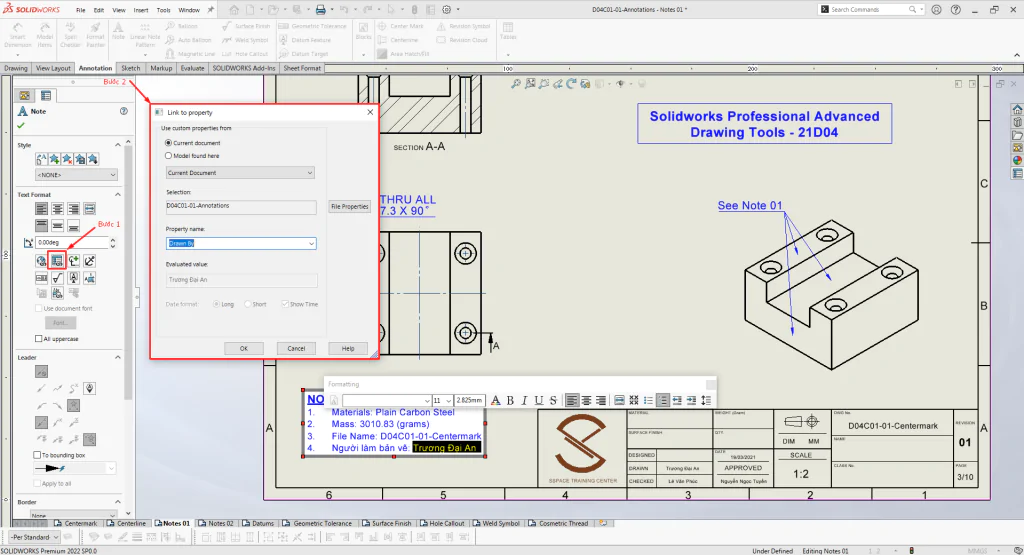This screenshot has width=1024, height=555.
Task: Select Model found here radio button
Action: click(x=168, y=155)
